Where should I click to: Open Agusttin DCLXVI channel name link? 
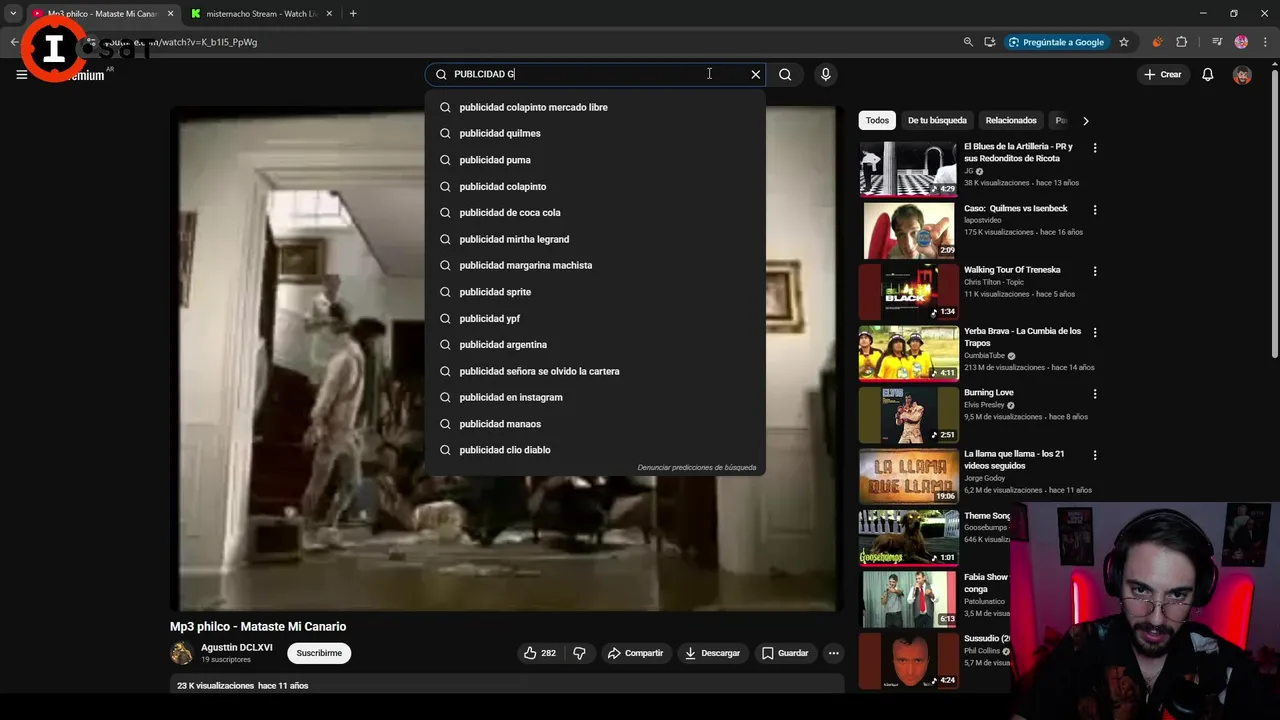point(236,647)
